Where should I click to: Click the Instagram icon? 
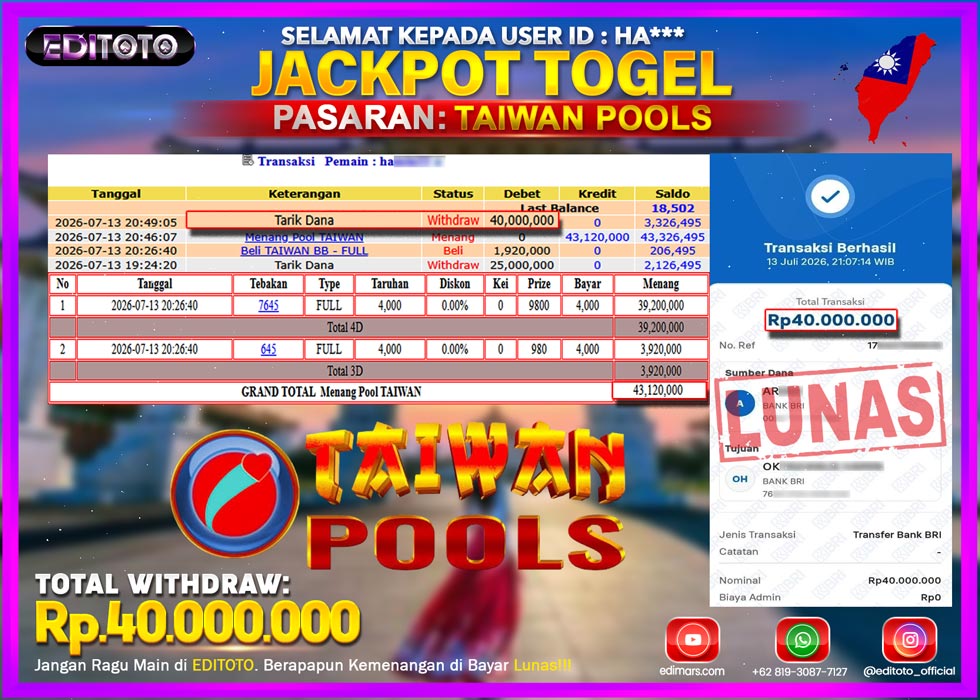pyautogui.click(x=909, y=639)
